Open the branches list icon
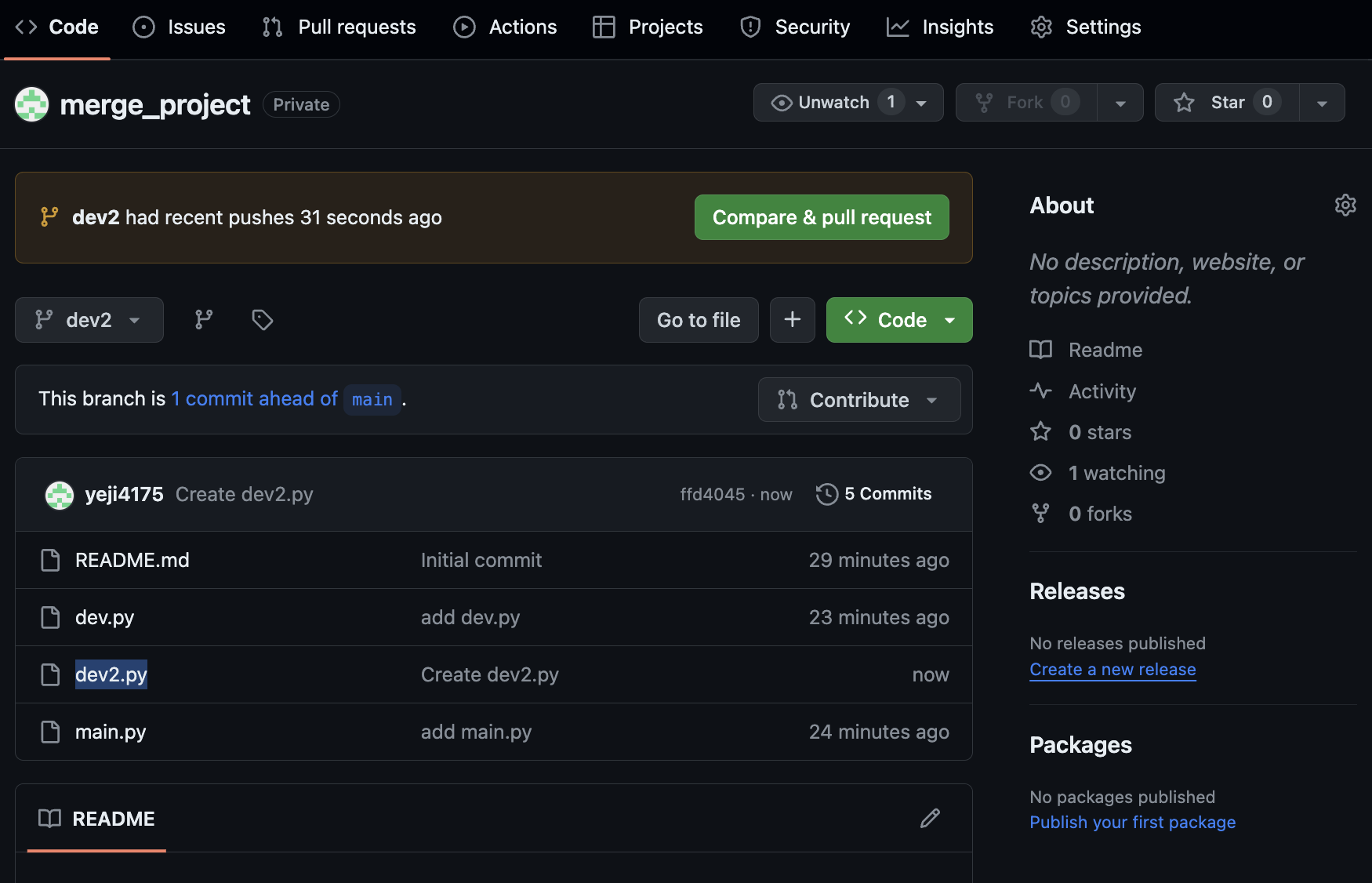Screen dimensions: 1372x883 click(204, 320)
